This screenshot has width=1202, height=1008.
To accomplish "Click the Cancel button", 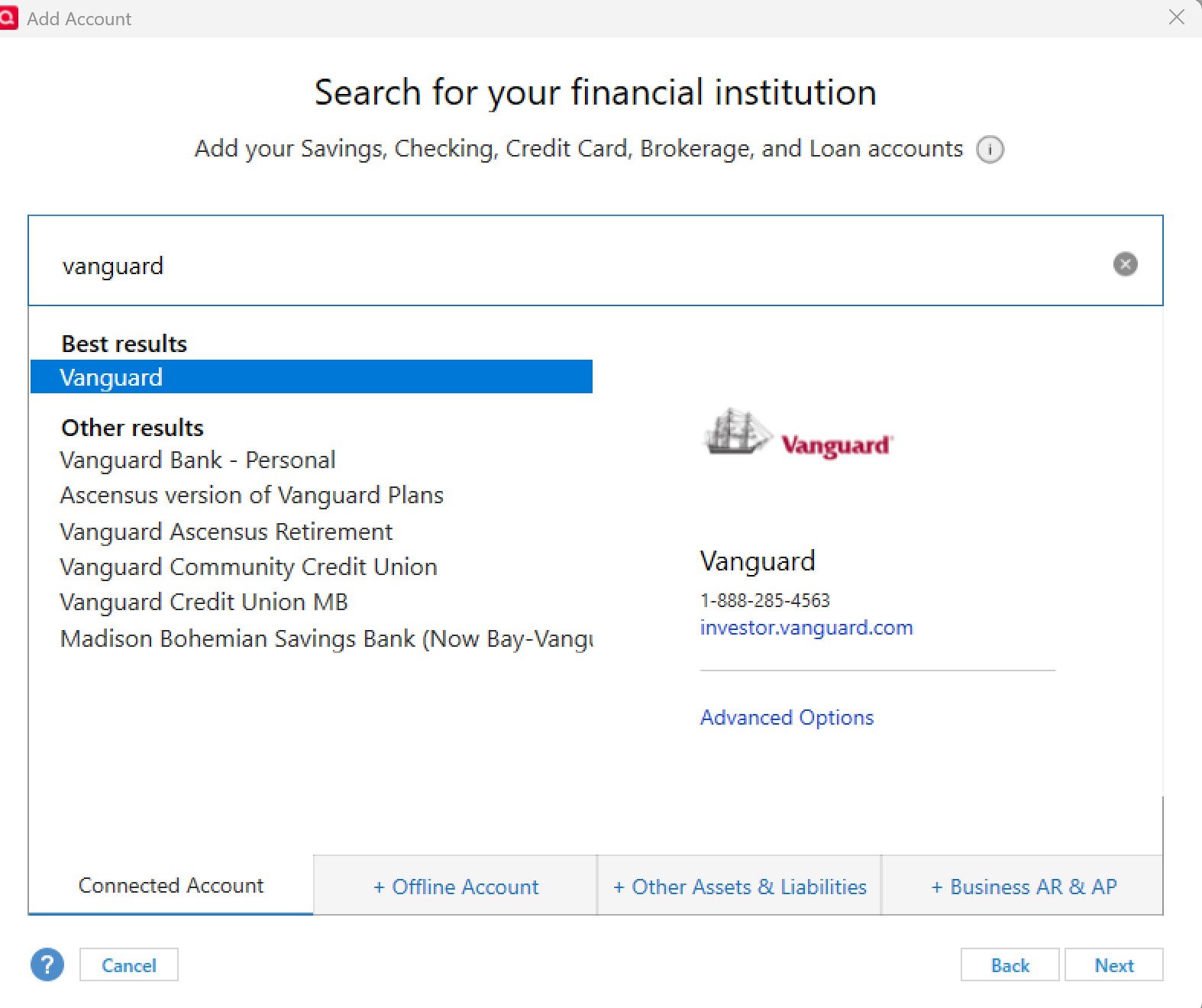I will pyautogui.click(x=129, y=965).
